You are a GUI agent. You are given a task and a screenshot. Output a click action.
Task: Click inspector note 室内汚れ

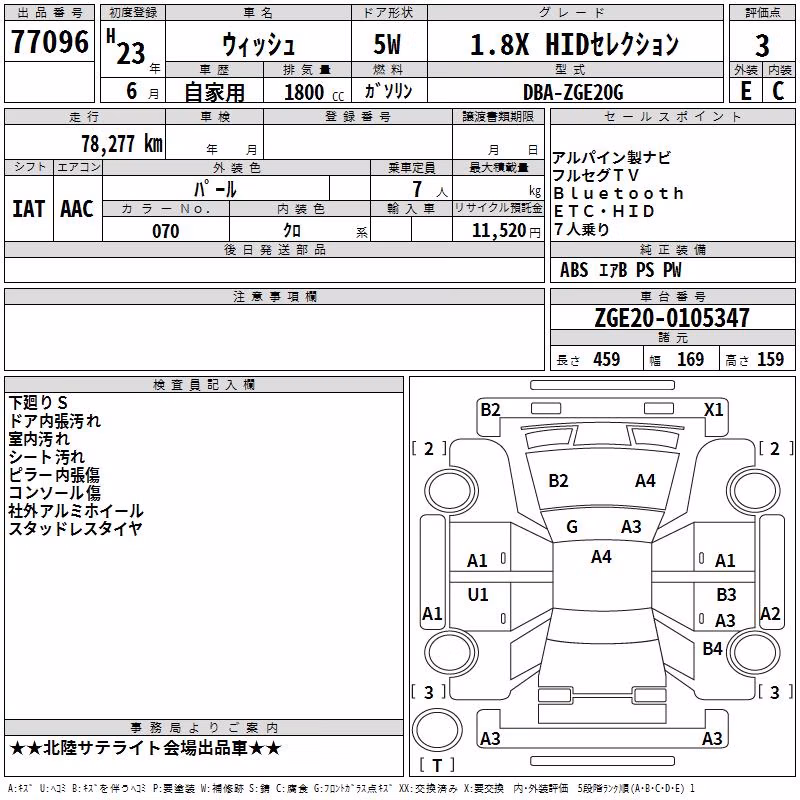pyautogui.click(x=39, y=439)
